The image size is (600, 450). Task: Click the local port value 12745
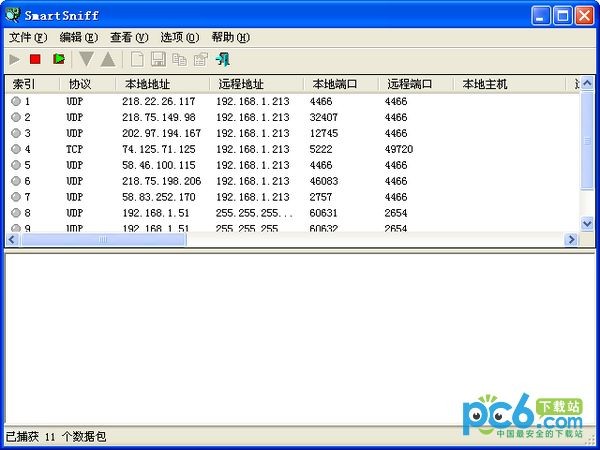point(323,133)
